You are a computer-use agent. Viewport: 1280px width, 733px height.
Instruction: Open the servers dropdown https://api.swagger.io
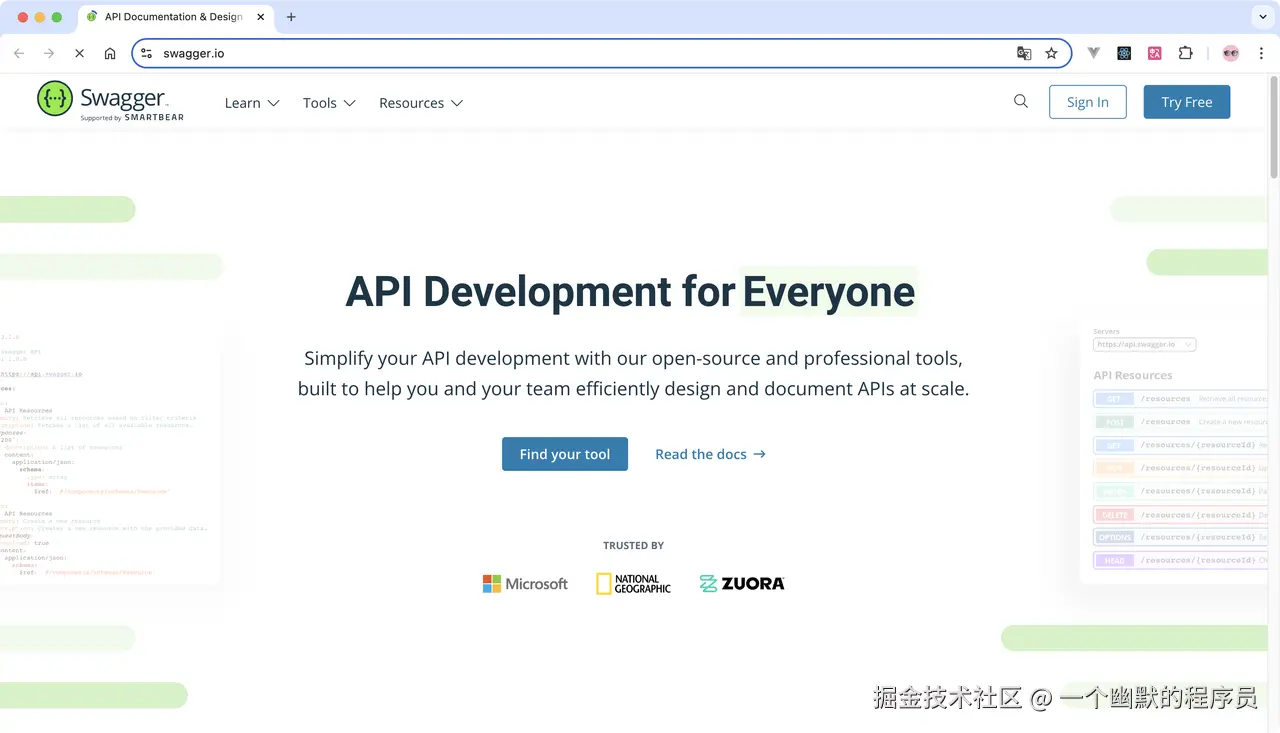click(x=1145, y=344)
